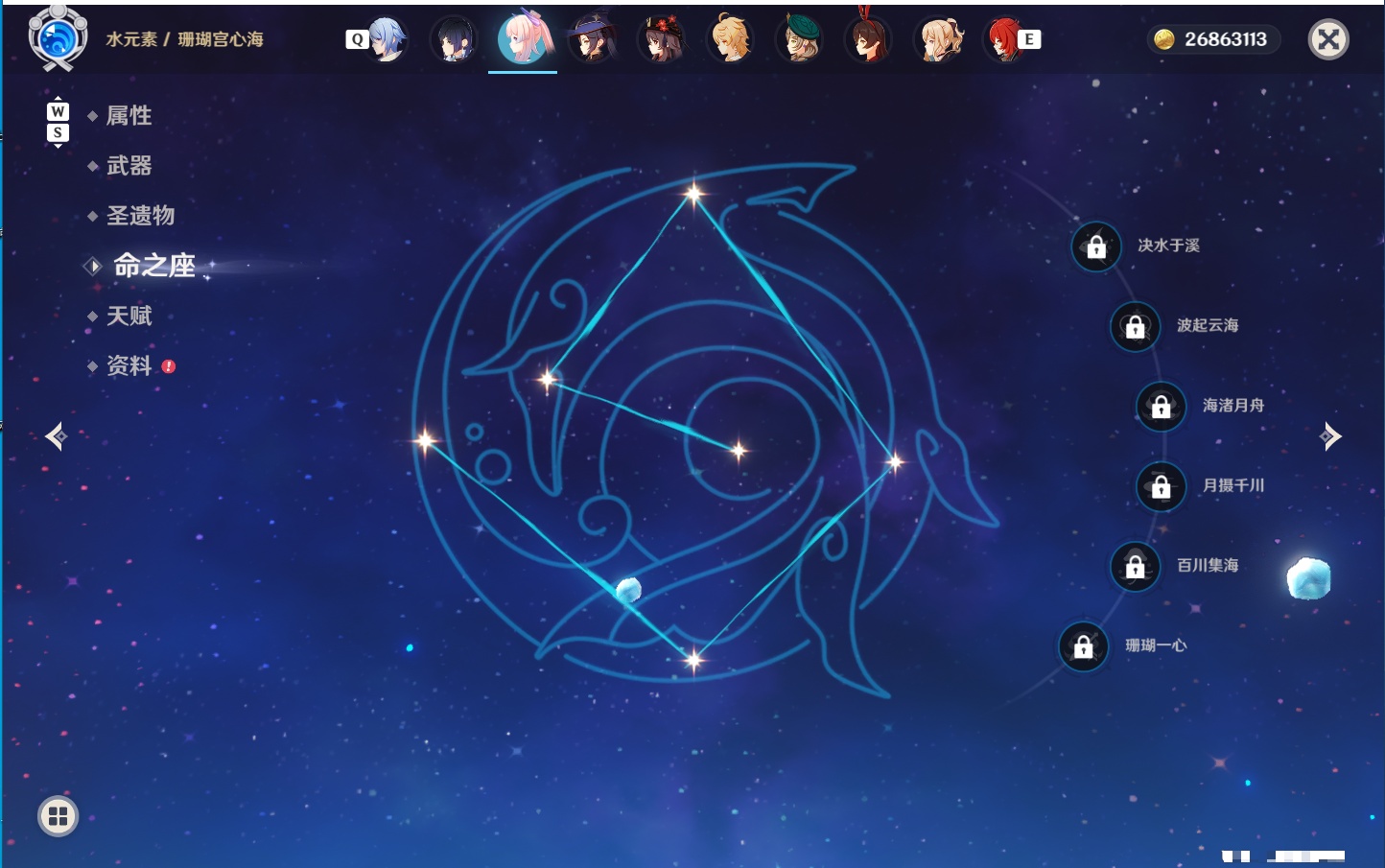Click the Hydro element emblem icon
Viewport: 1385px width, 868px height.
coord(58,38)
